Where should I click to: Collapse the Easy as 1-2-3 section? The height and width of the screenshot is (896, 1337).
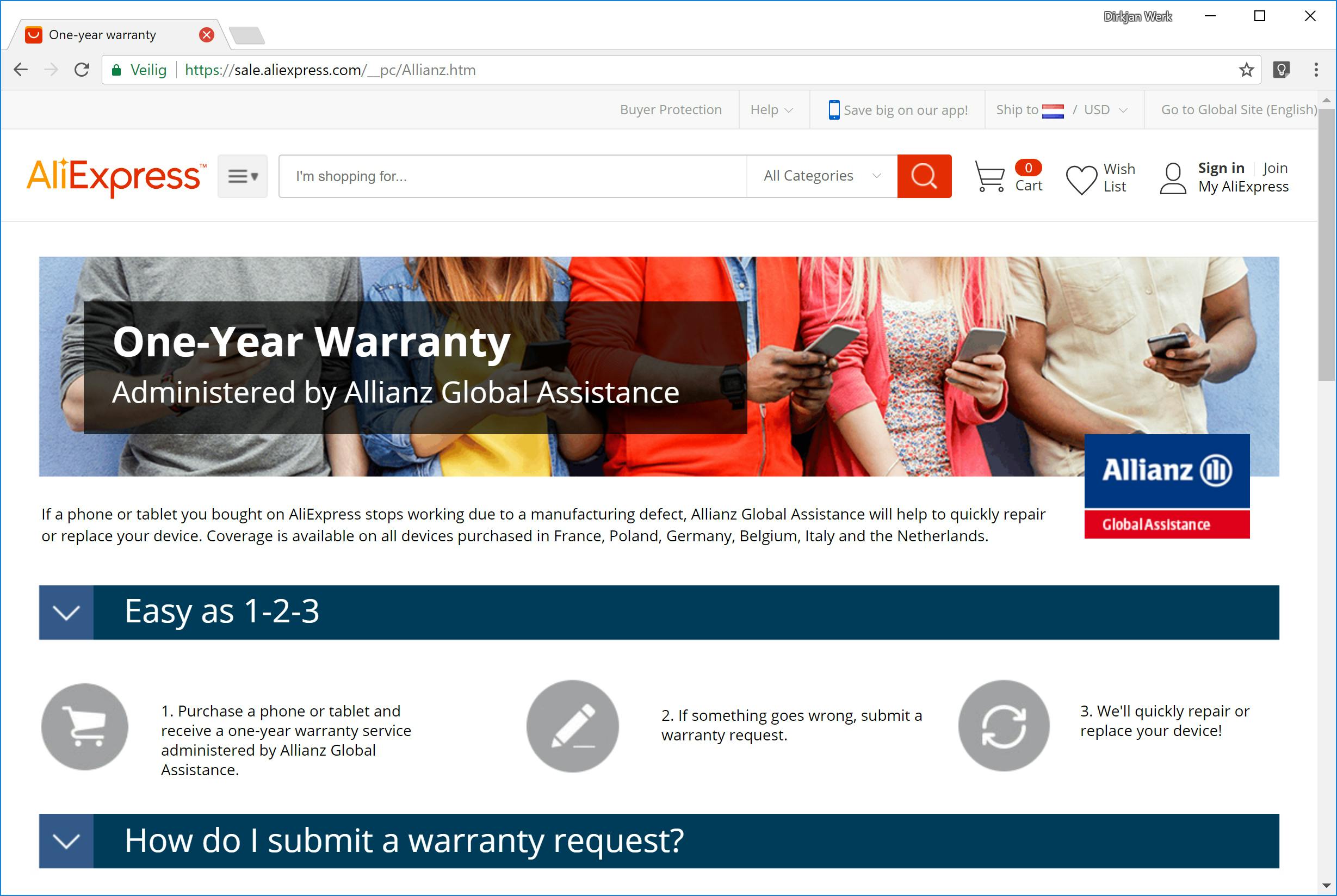pyautogui.click(x=66, y=613)
